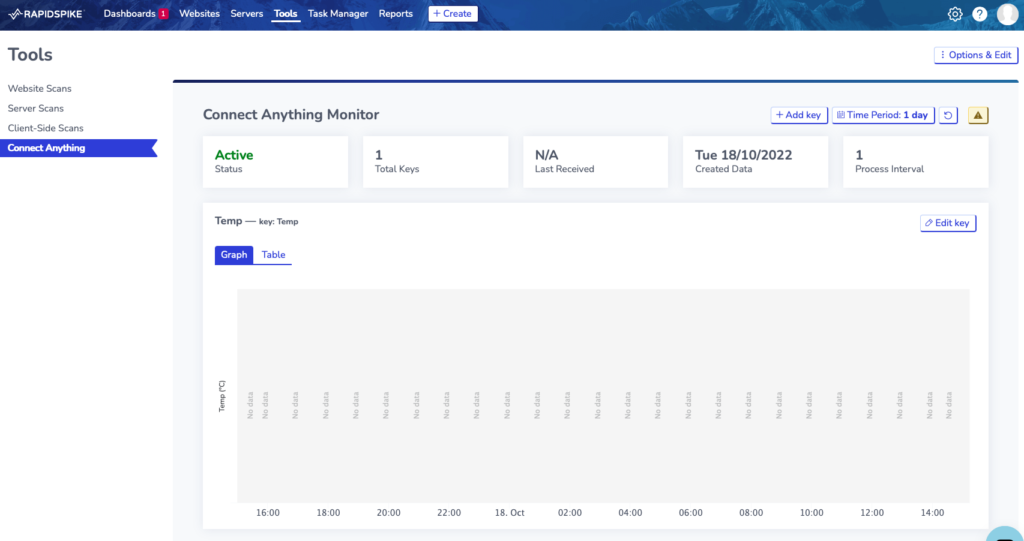This screenshot has width=1024, height=541.
Task: Click the 16:00 axis label
Action: (x=268, y=513)
